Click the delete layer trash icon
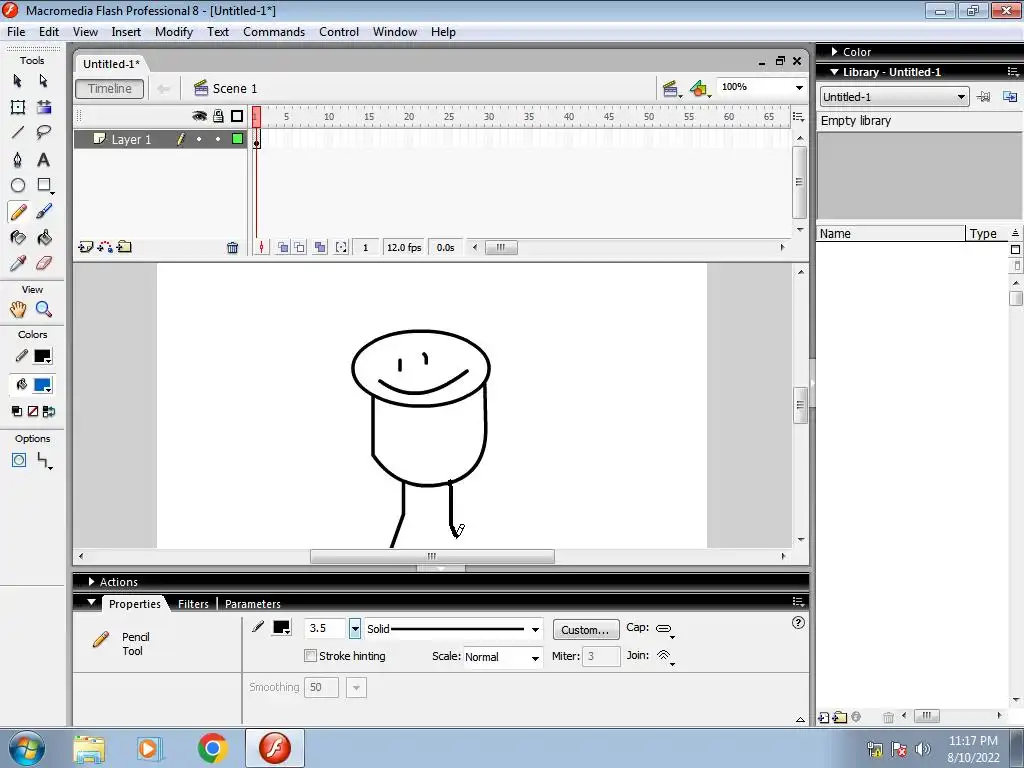The image size is (1024, 768). (x=232, y=248)
